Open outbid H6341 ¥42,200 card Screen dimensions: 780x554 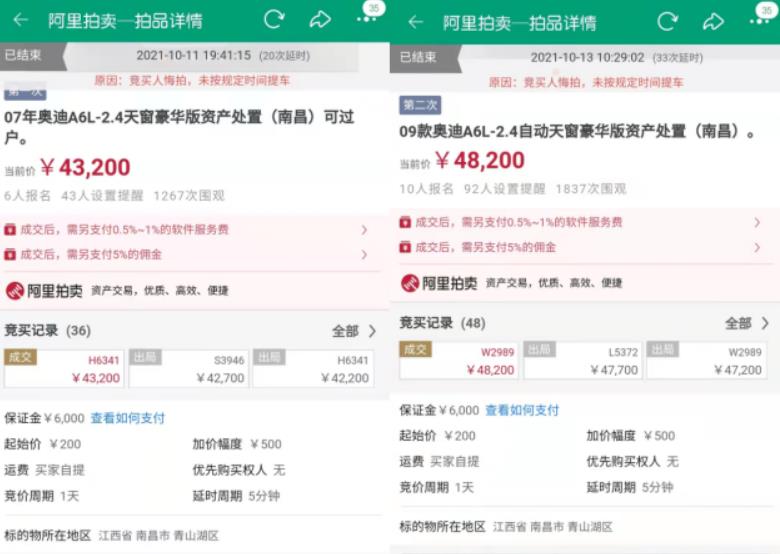pos(313,368)
